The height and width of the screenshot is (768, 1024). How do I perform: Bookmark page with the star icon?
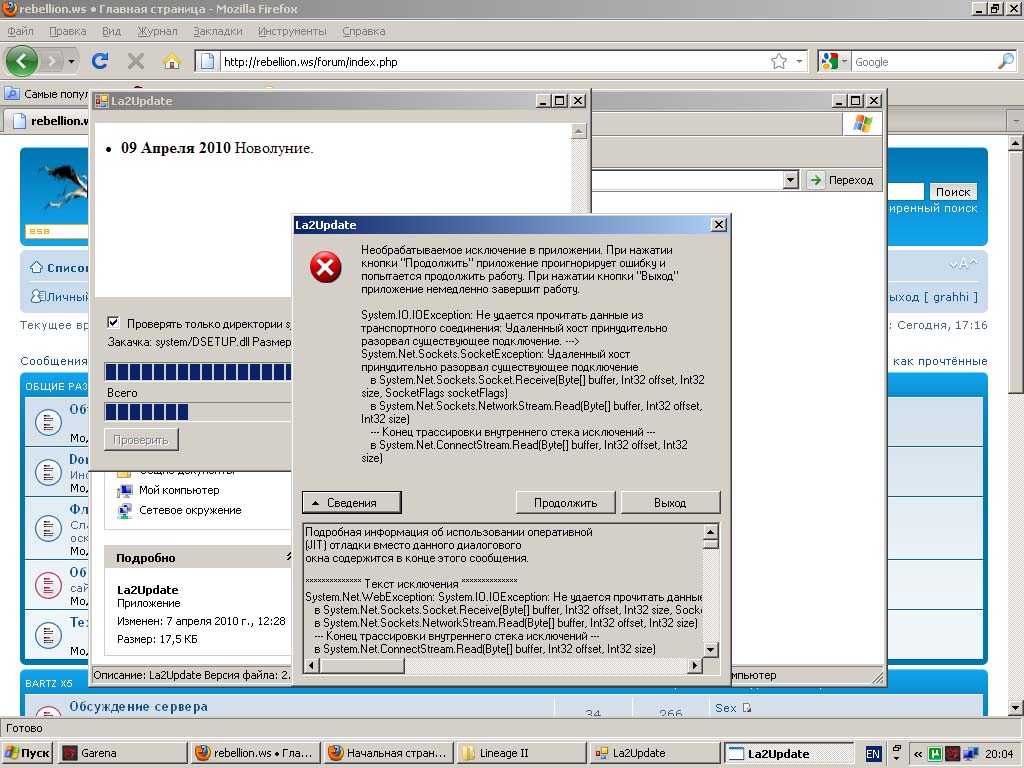778,61
